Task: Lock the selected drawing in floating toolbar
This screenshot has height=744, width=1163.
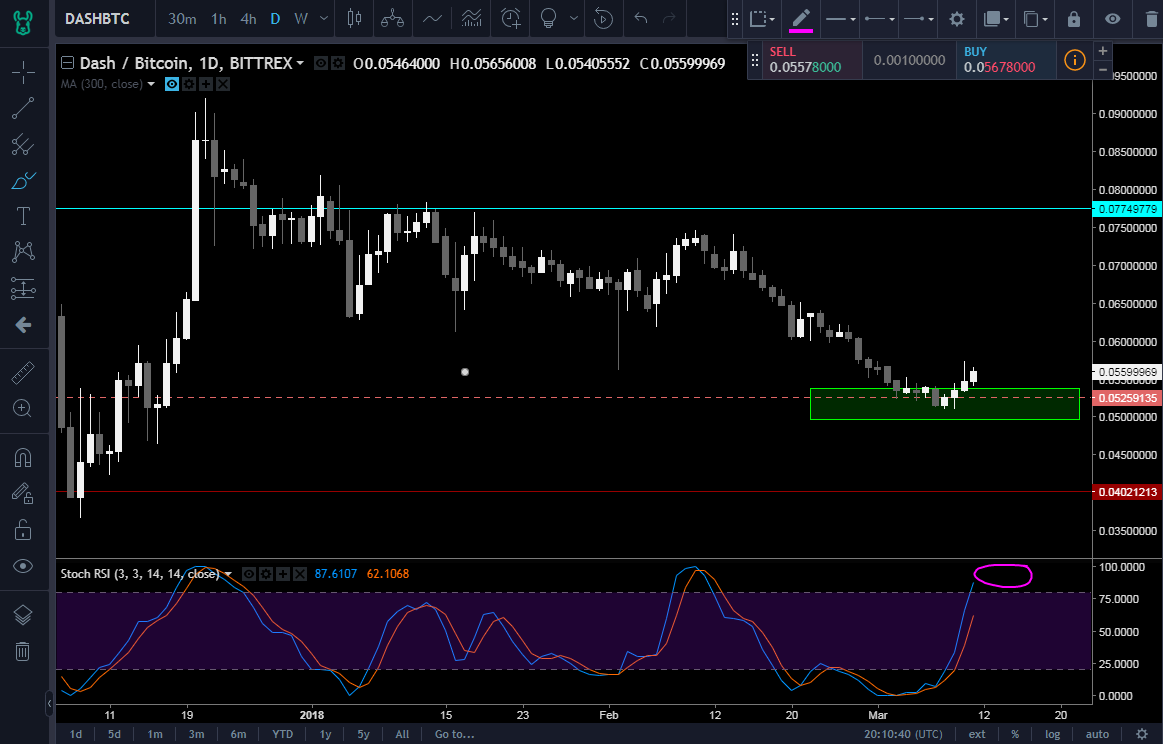Action: pyautogui.click(x=1074, y=19)
